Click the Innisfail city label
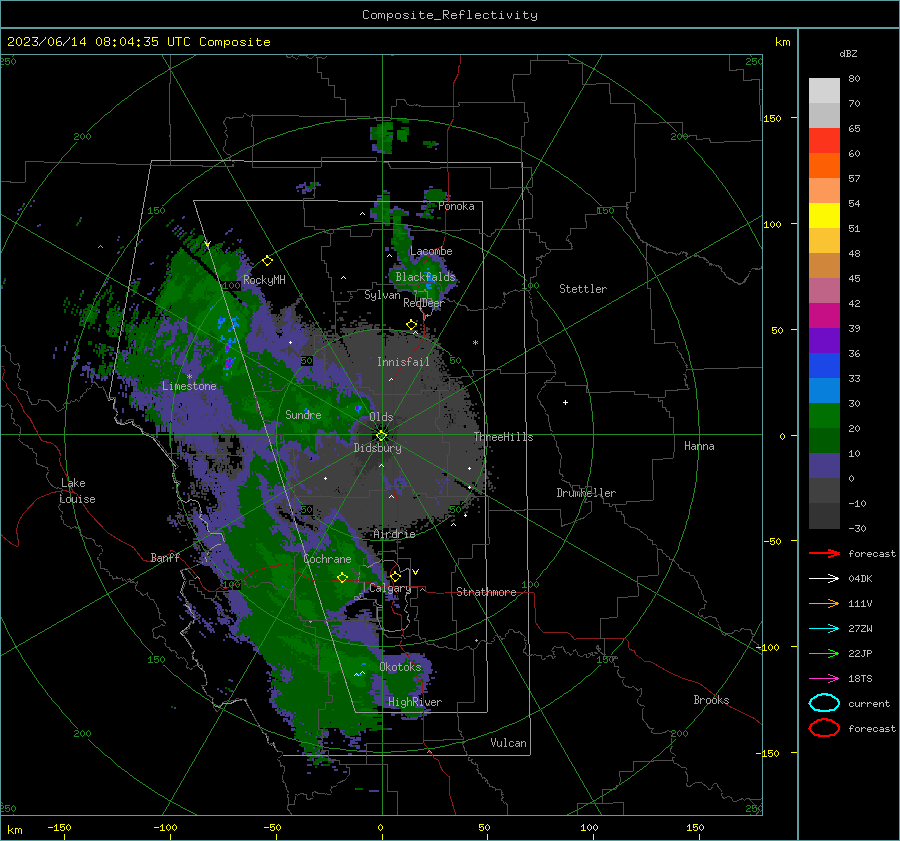Viewport: 900px width, 841px height. 403,362
